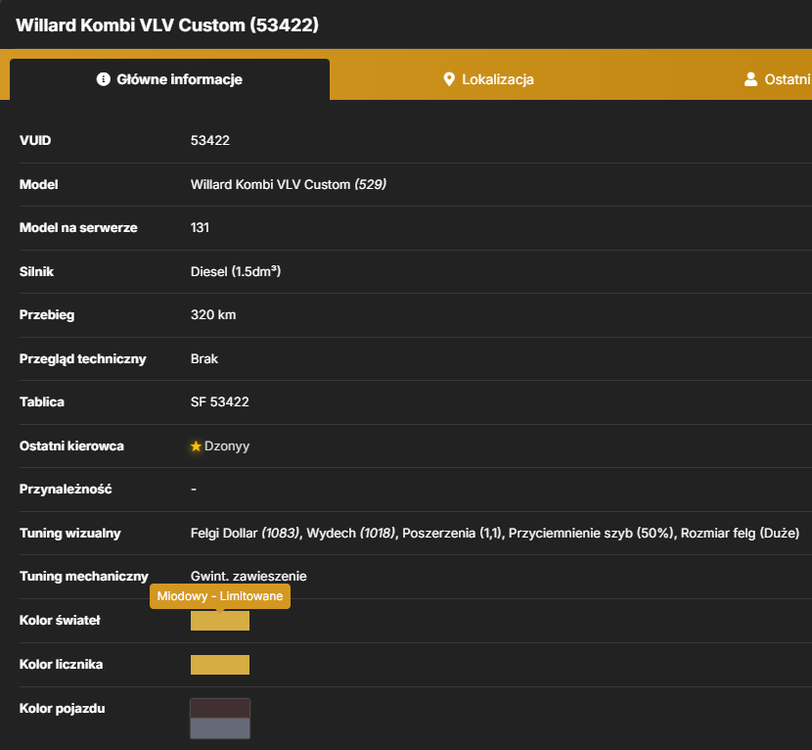Click the Gwint. zawieszenie tuning value

tap(249, 576)
